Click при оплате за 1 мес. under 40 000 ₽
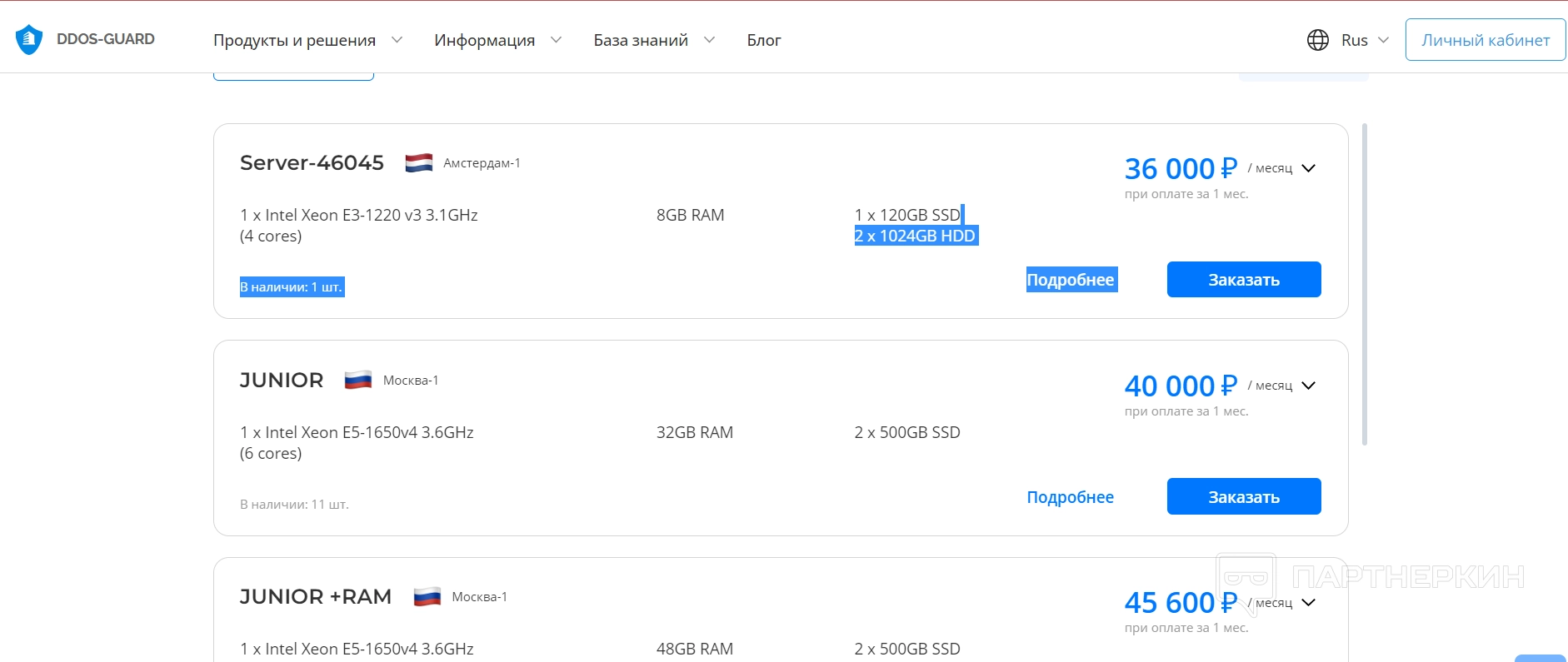Screen dimensions: 1568x662 1186,411
